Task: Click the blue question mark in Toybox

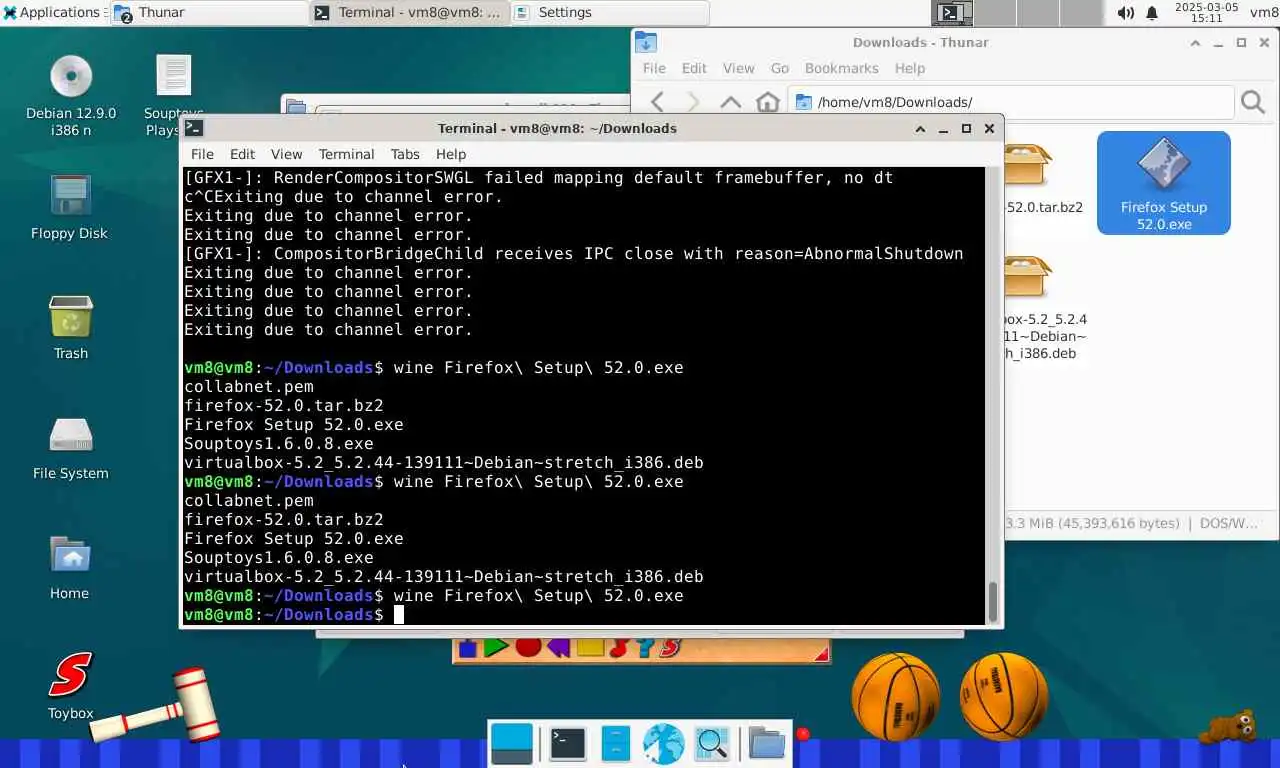Action: click(x=646, y=648)
